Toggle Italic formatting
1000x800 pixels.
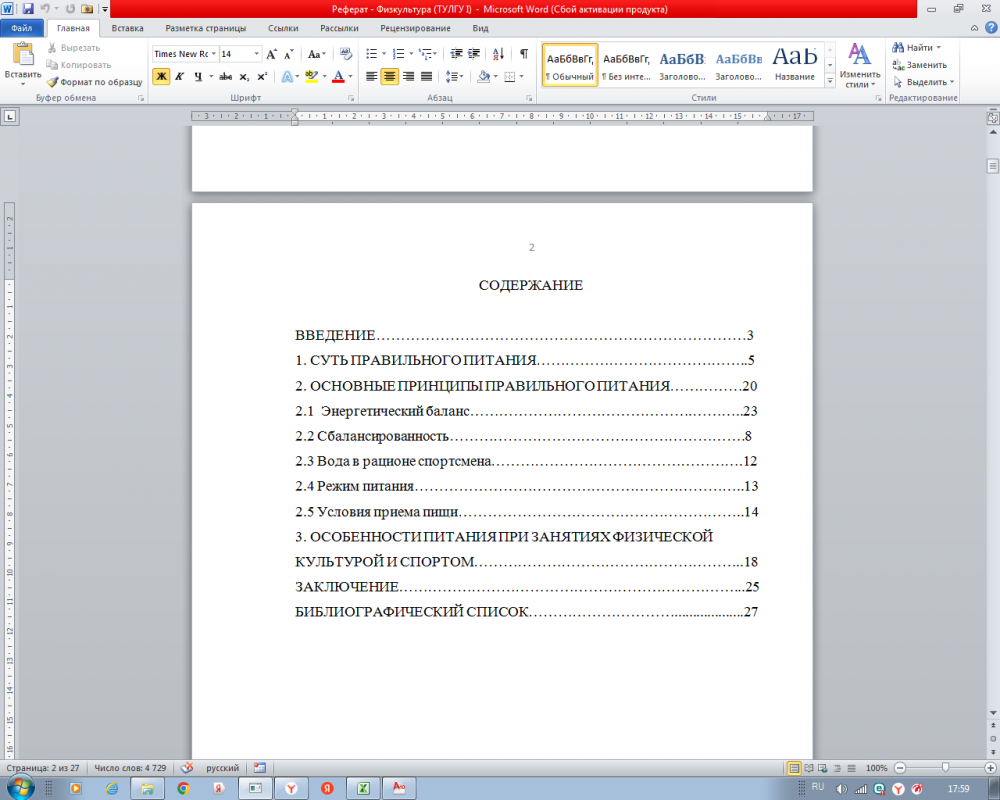click(180, 77)
